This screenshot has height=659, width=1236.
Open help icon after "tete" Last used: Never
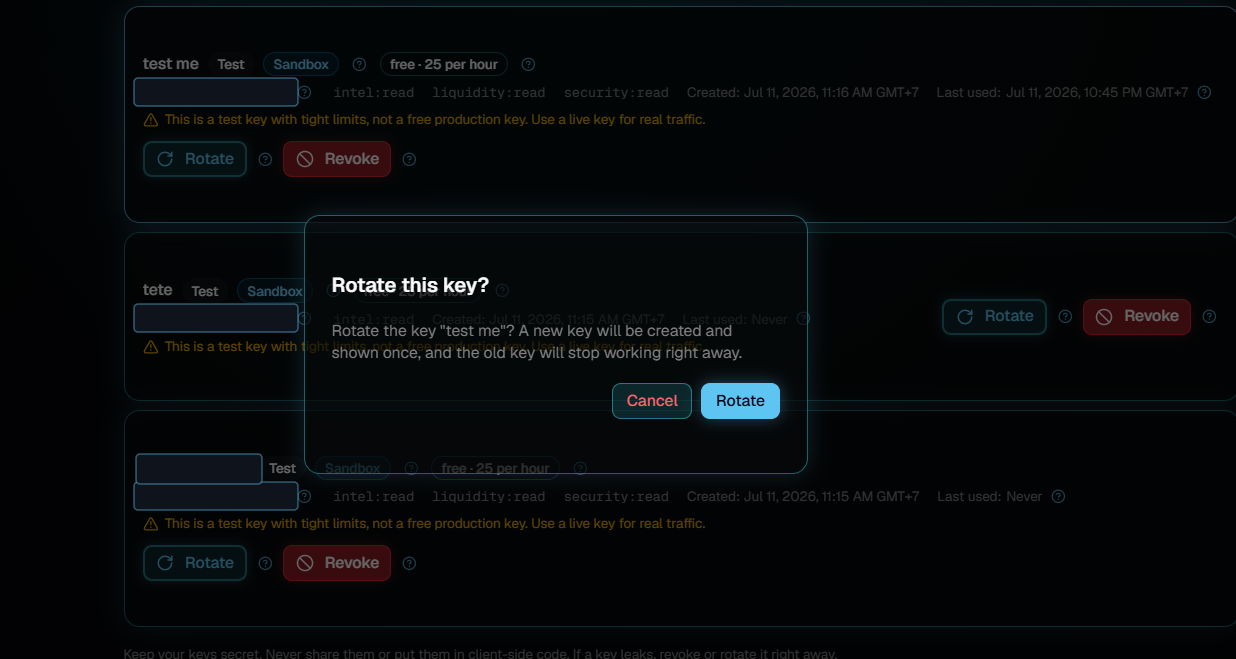(803, 319)
